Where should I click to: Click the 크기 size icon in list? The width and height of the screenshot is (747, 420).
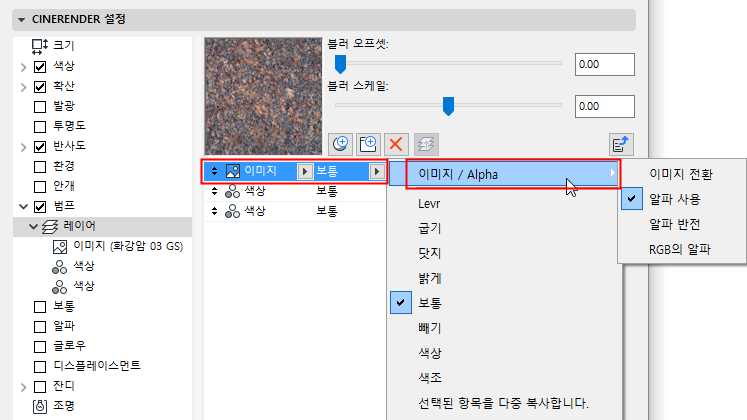[x=40, y=46]
